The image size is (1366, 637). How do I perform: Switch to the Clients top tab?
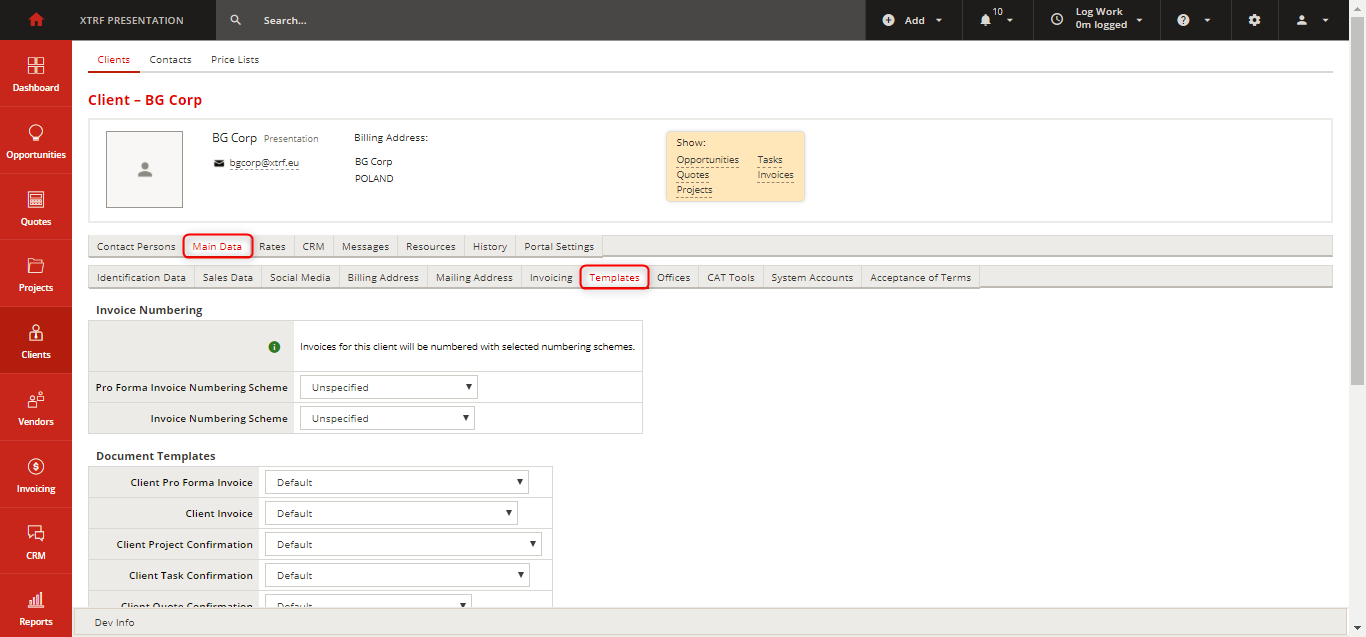pos(114,60)
